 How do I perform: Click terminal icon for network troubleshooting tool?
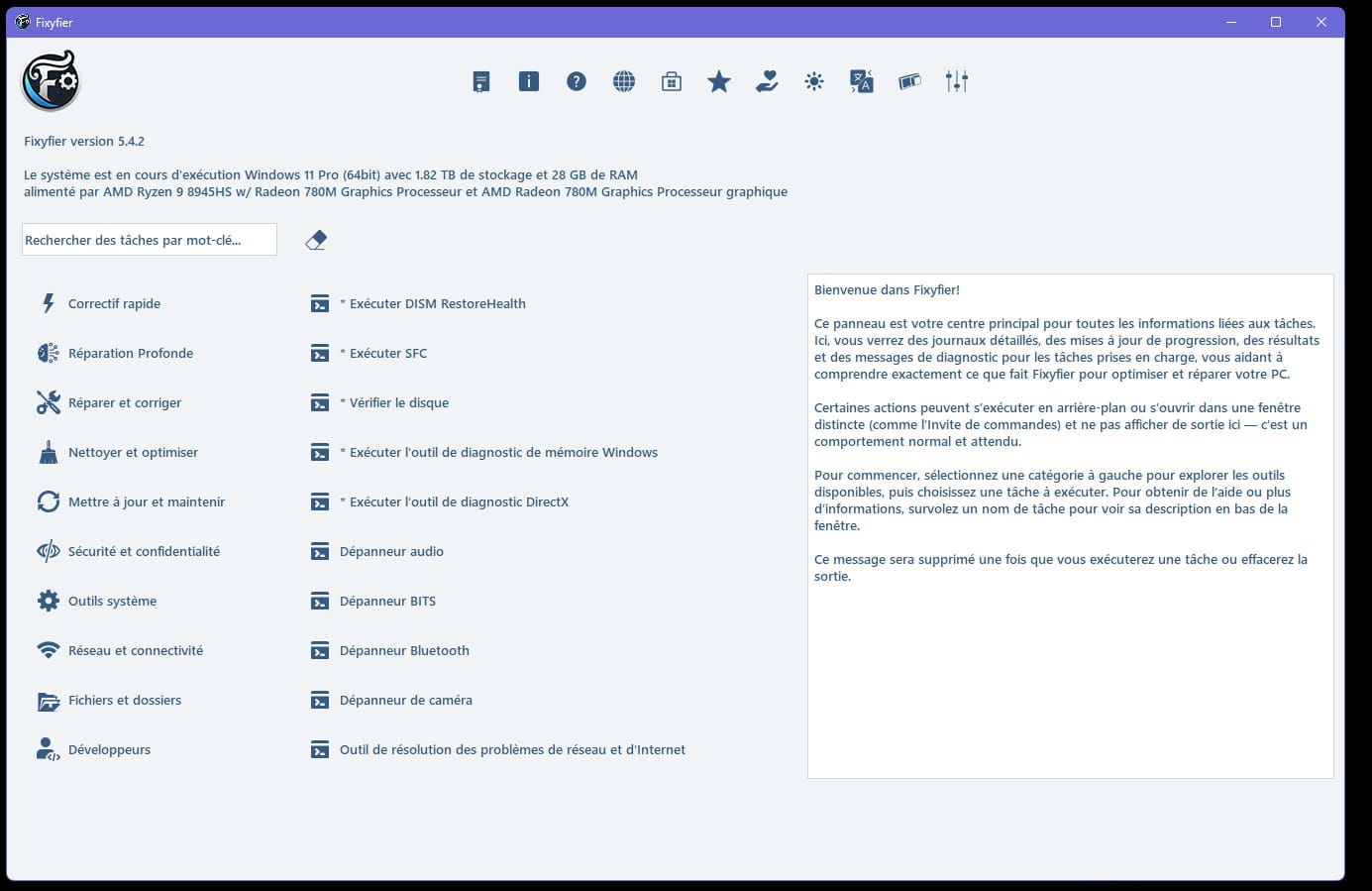320,750
